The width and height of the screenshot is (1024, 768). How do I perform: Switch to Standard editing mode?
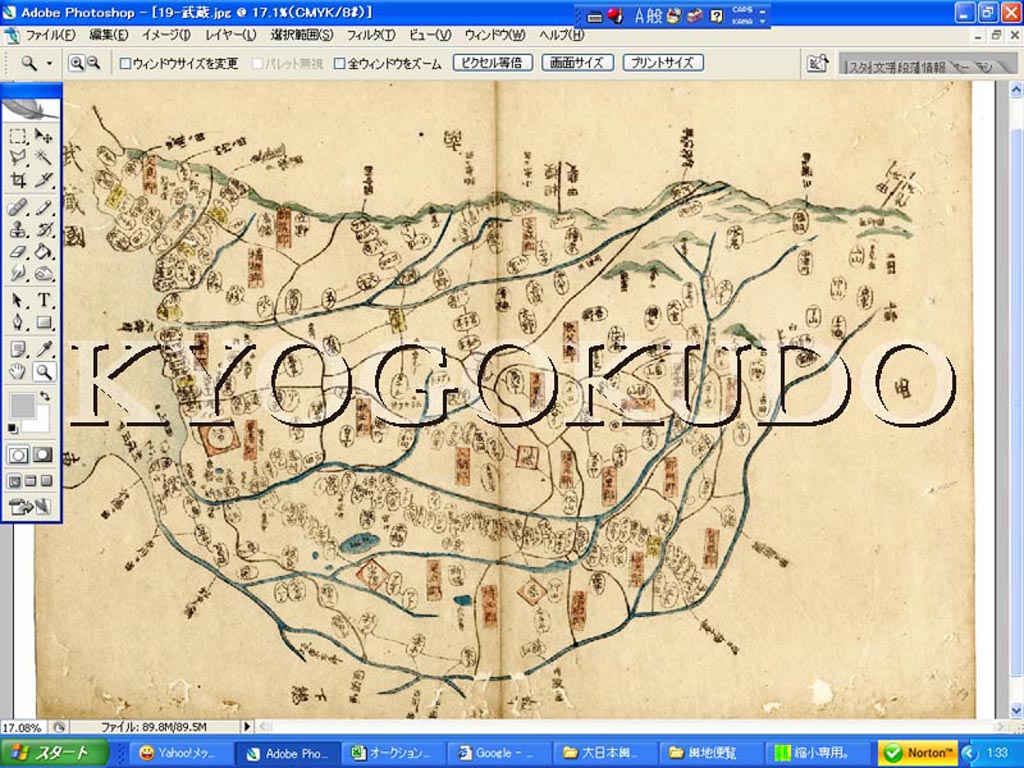point(18,455)
